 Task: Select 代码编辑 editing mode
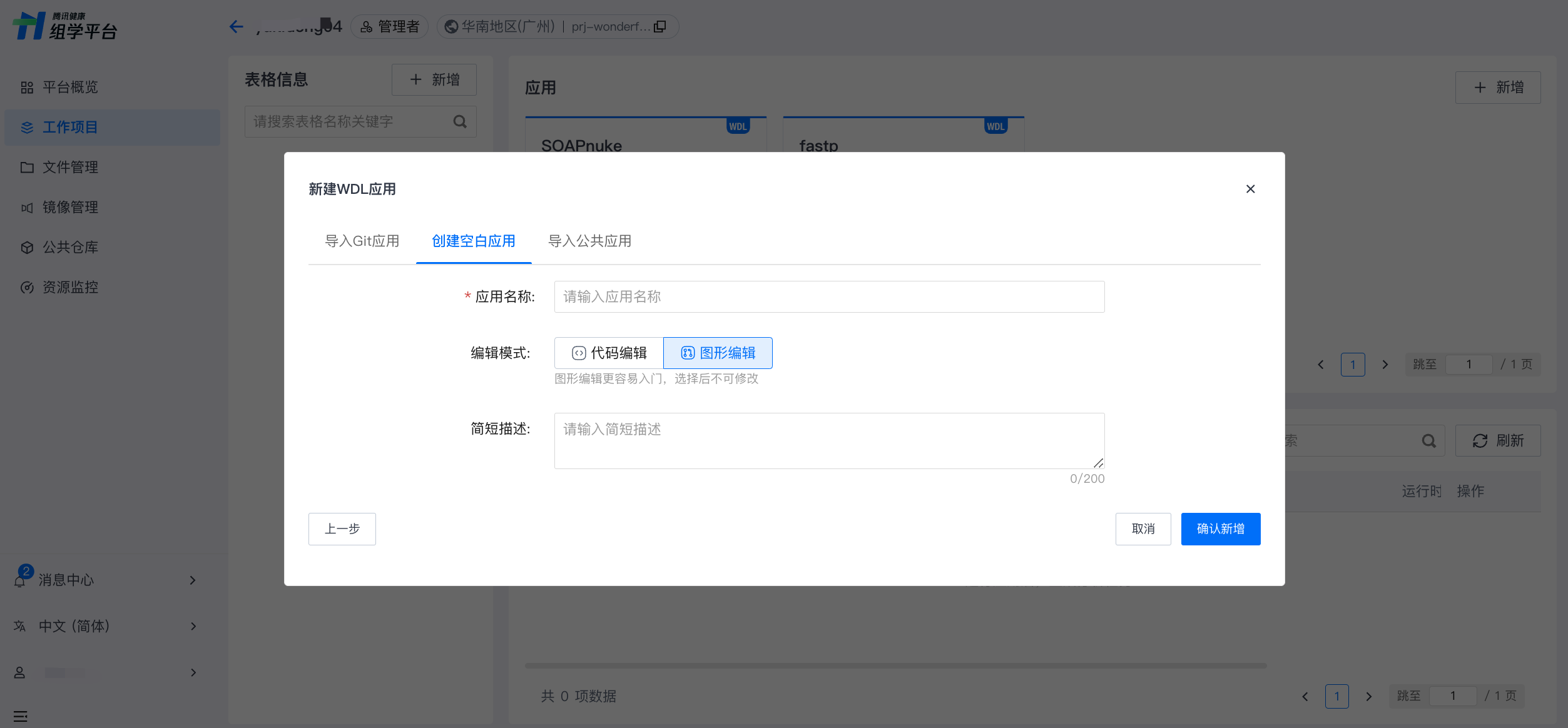tap(609, 353)
